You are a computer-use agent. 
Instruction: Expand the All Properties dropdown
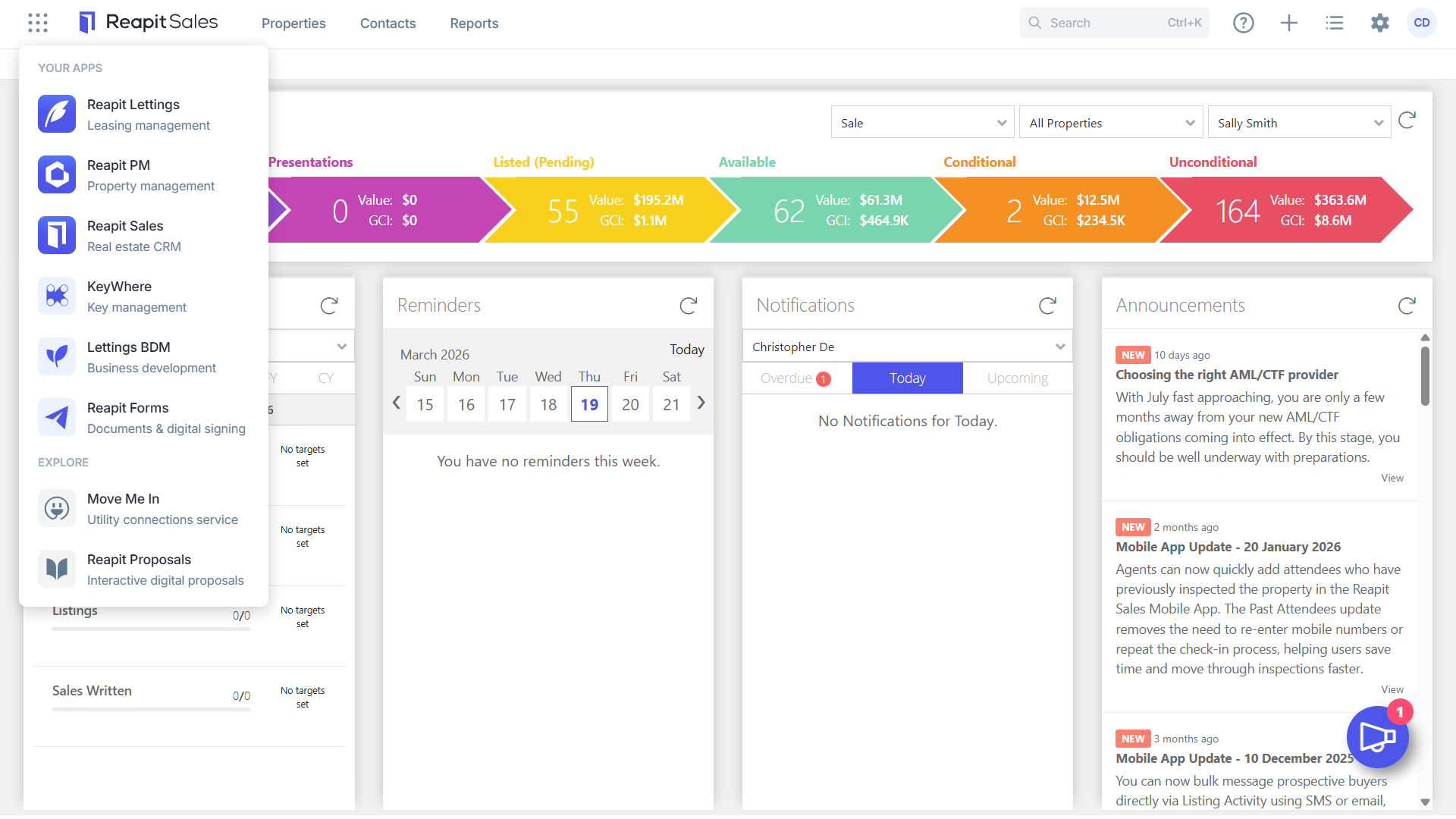tap(1111, 123)
